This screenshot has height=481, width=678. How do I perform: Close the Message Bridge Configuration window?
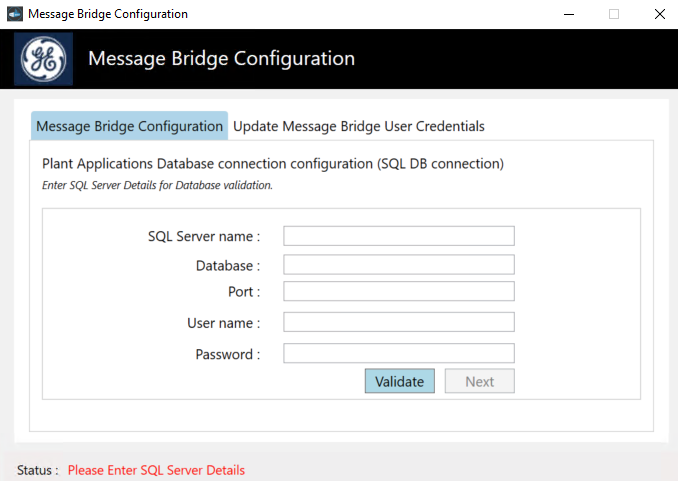pyautogui.click(x=660, y=14)
